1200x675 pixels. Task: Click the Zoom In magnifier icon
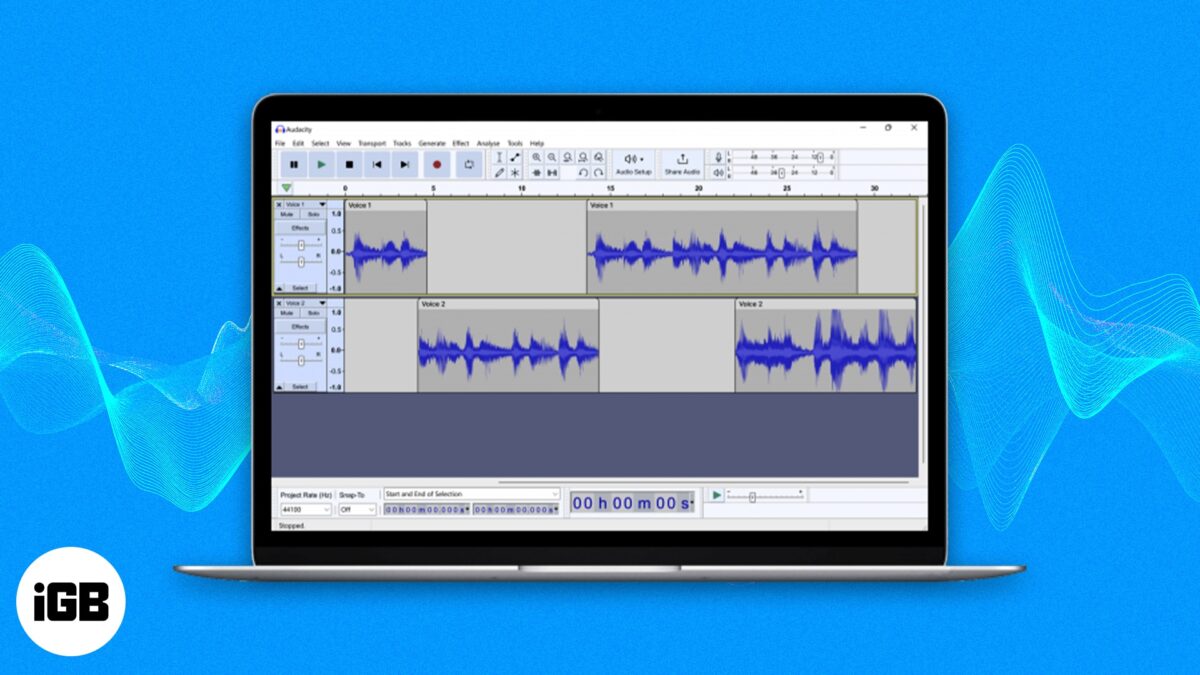pyautogui.click(x=536, y=158)
